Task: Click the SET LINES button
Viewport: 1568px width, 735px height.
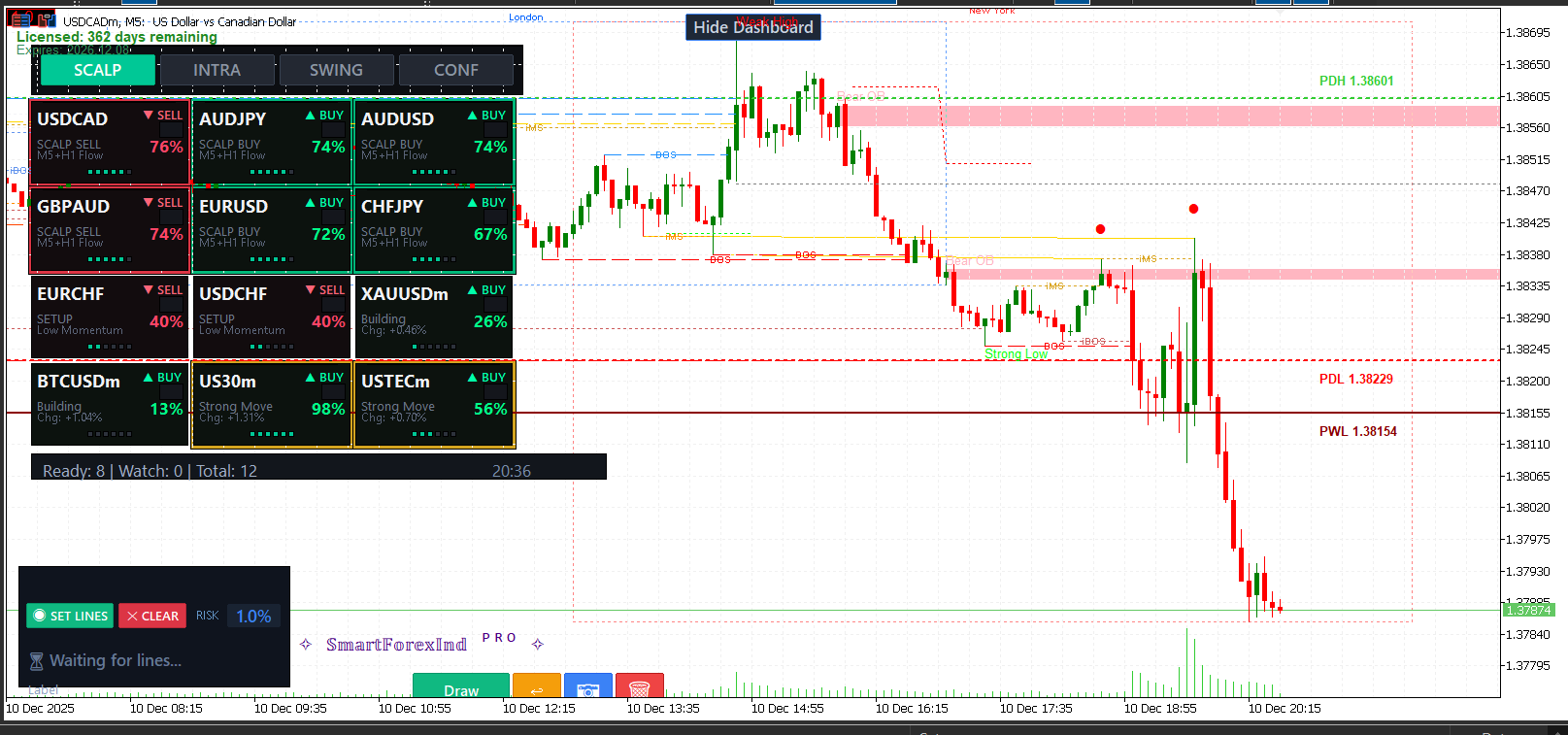Action: (70, 616)
